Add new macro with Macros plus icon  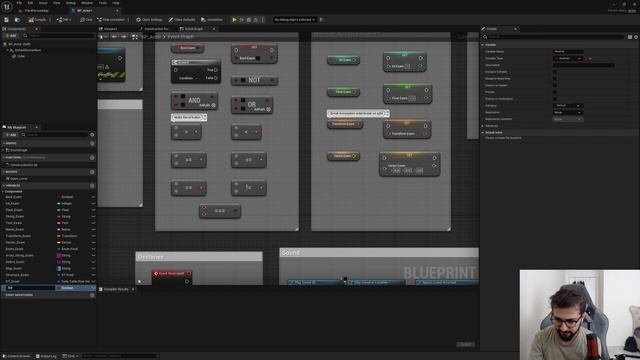pos(92,172)
